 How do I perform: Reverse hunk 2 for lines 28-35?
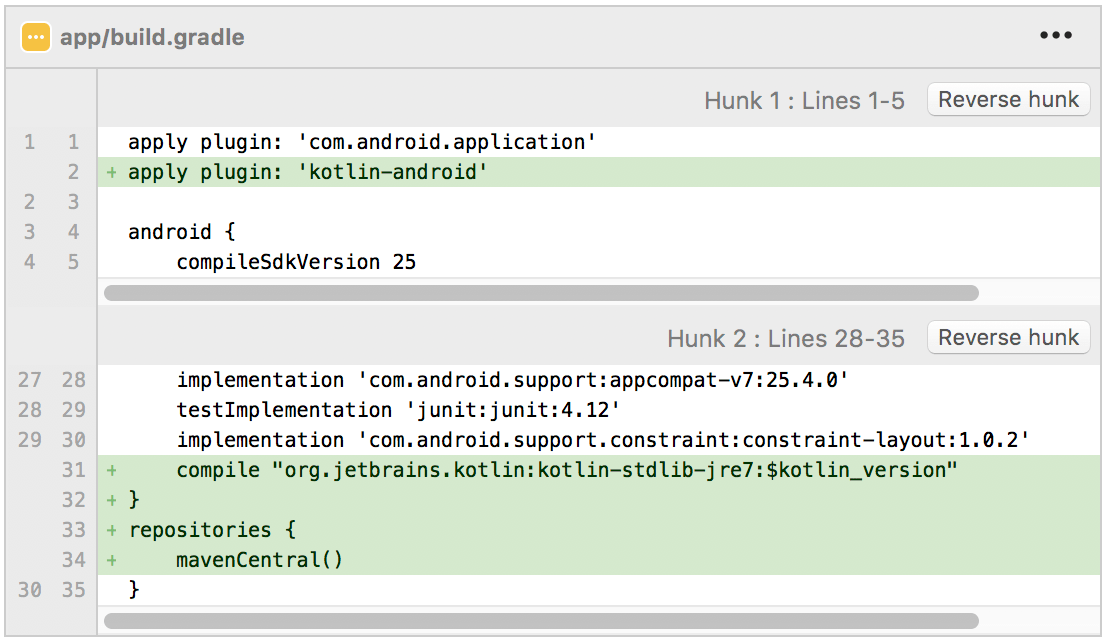tap(1008, 338)
